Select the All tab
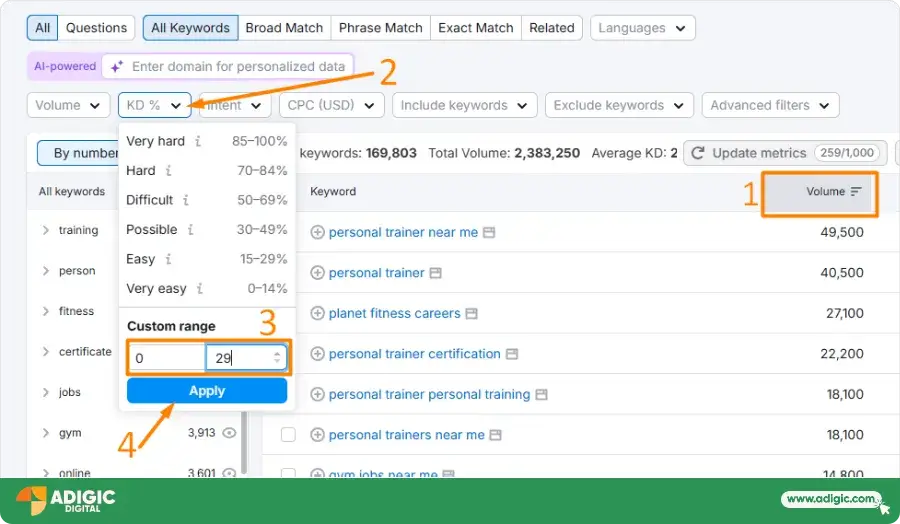Viewport: 900px width, 524px height. click(x=42, y=28)
